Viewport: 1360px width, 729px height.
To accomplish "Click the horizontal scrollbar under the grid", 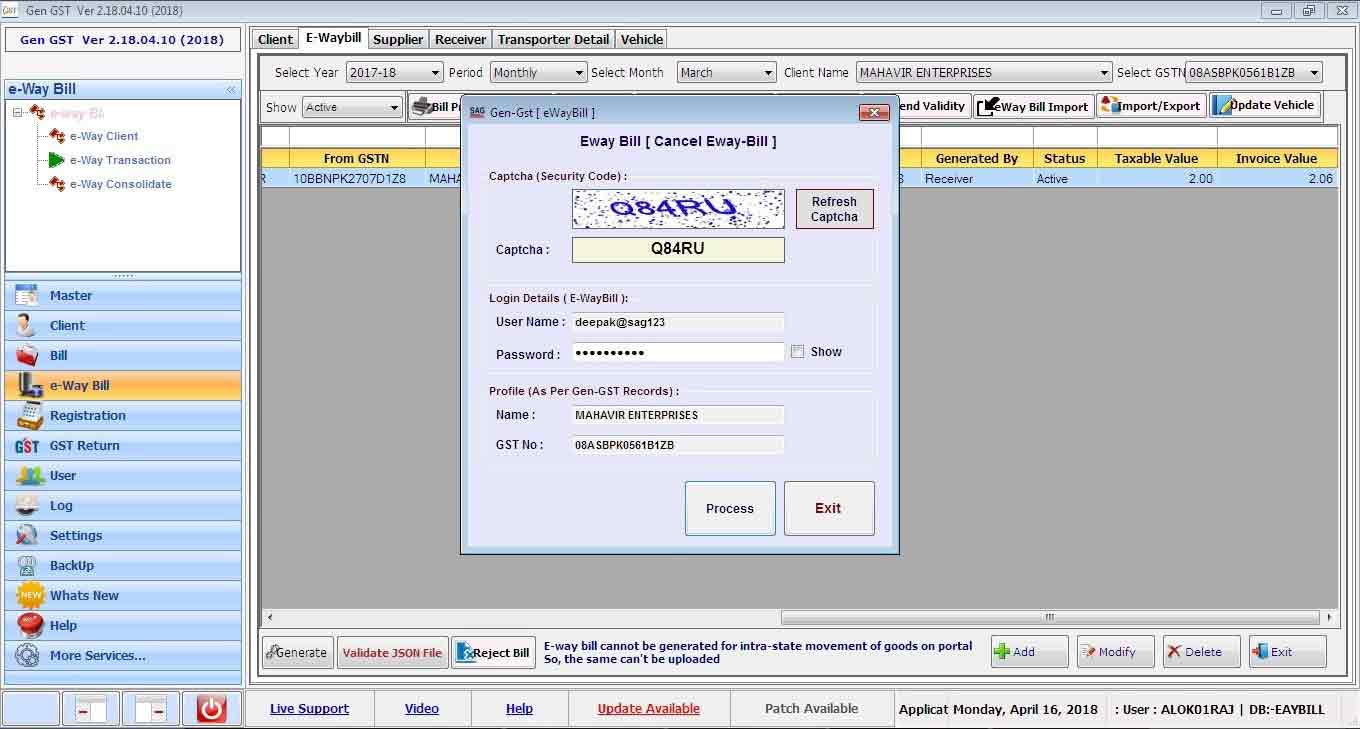I will point(1049,617).
